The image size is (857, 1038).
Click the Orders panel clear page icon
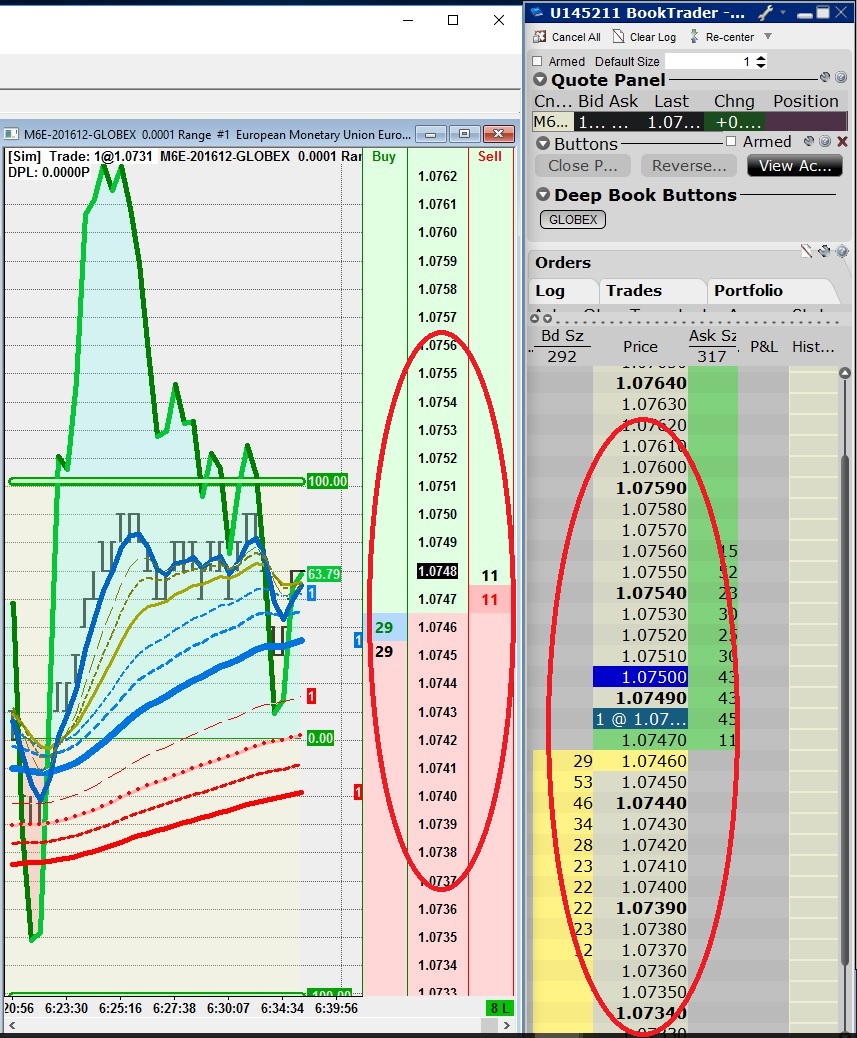pos(806,251)
